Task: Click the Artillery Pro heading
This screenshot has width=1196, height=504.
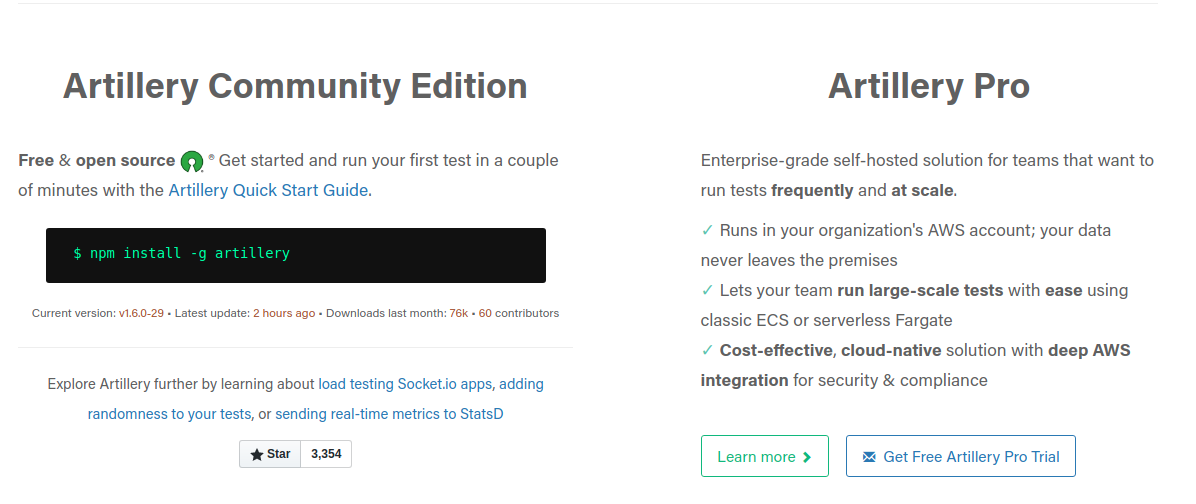Action: pyautogui.click(x=928, y=86)
